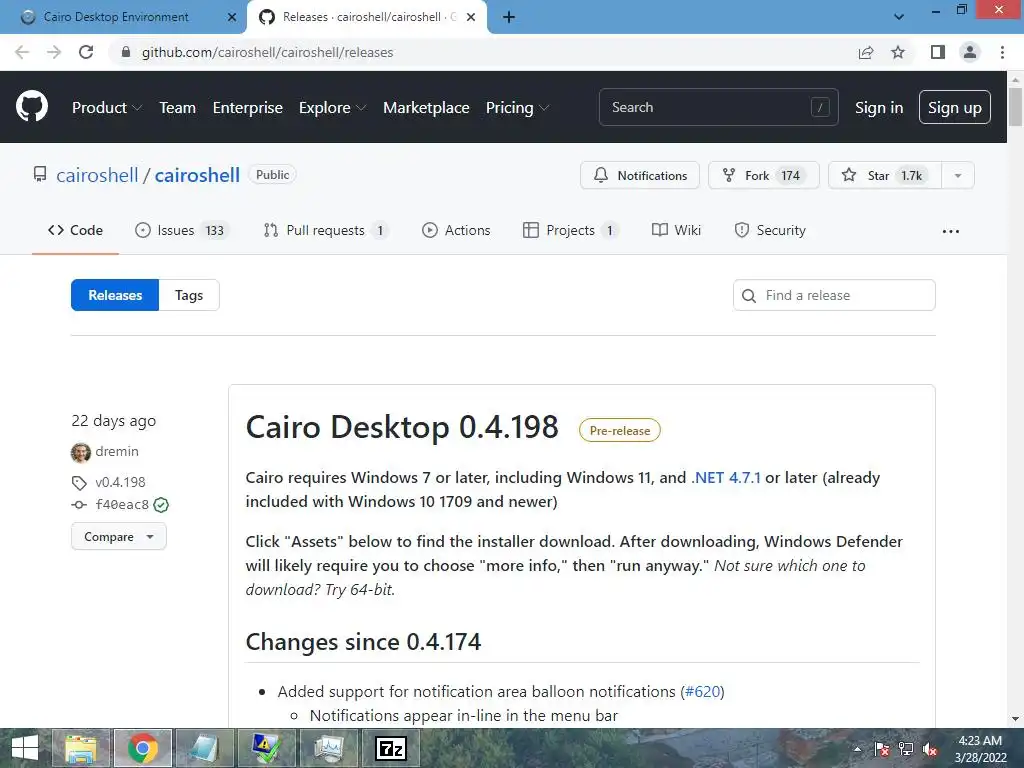The width and height of the screenshot is (1024, 768).
Task: Click the network tray icon
Action: [906, 749]
